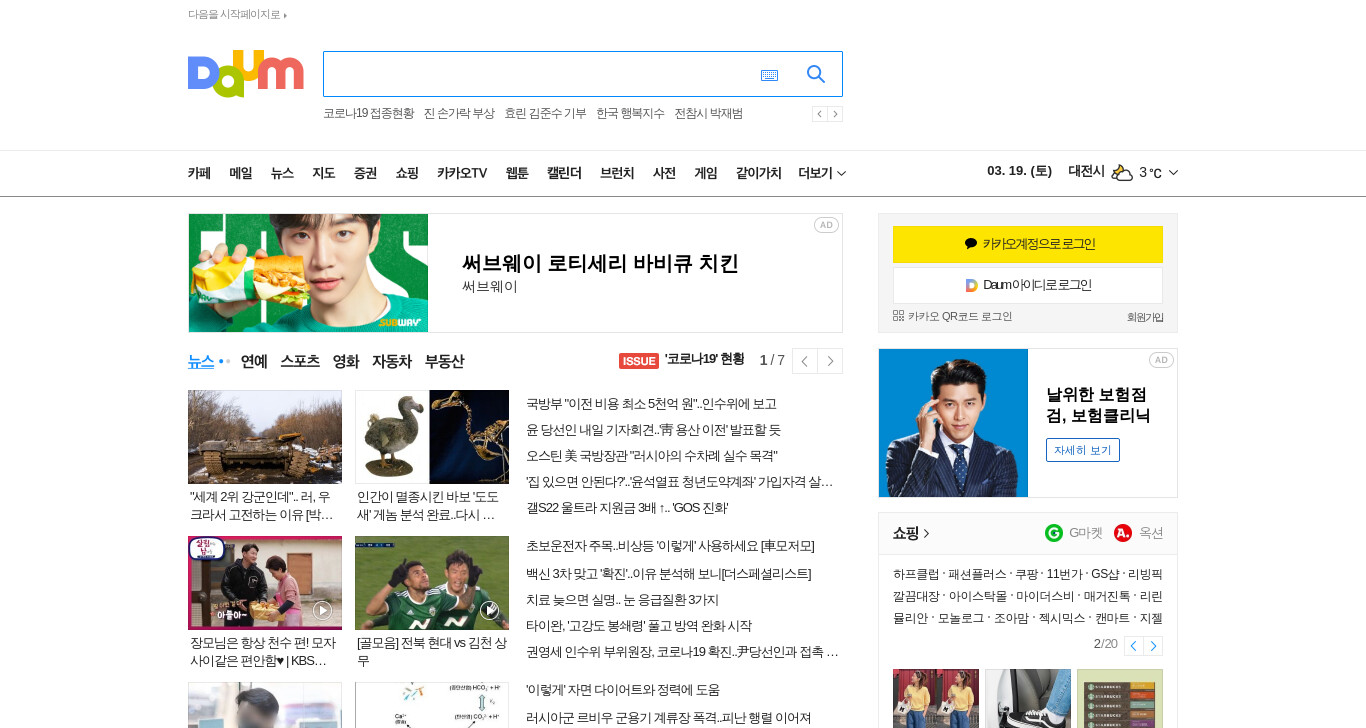Screen dimensions: 1366x728
Task: Set Daum as start page link
Action: (237, 15)
